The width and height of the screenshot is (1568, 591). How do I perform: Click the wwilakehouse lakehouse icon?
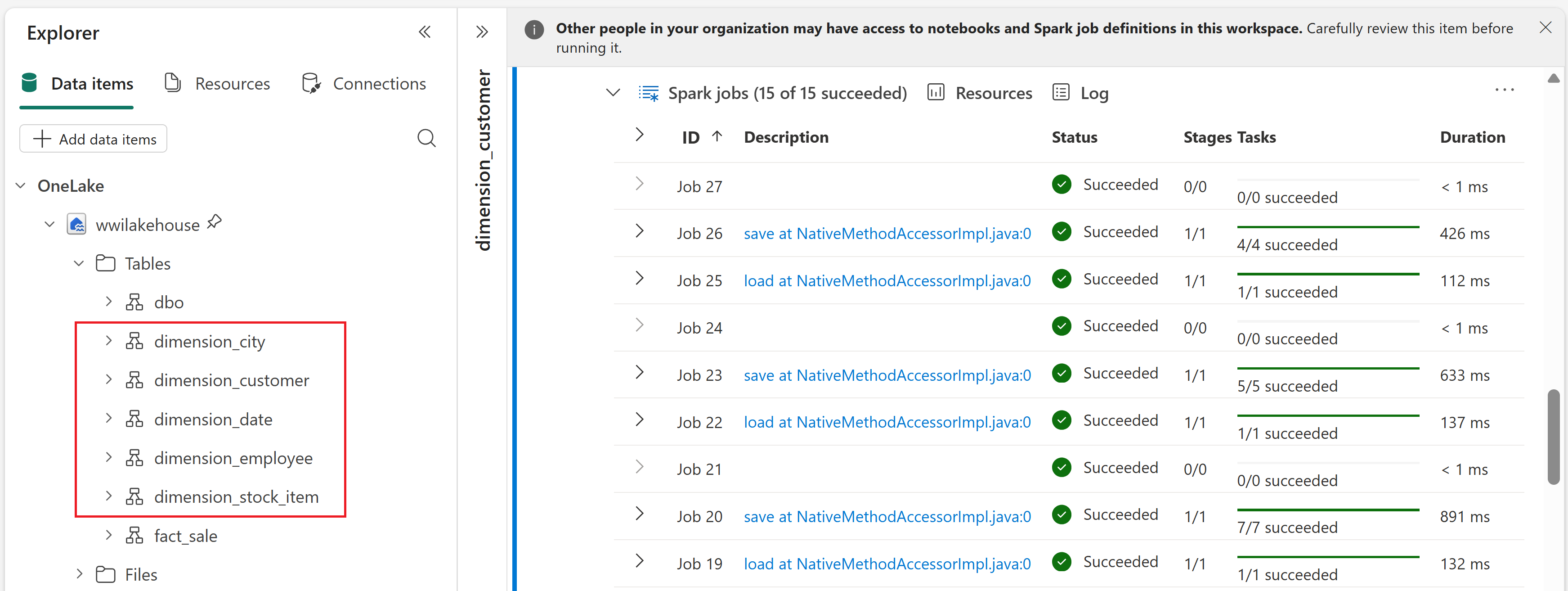coord(77,224)
